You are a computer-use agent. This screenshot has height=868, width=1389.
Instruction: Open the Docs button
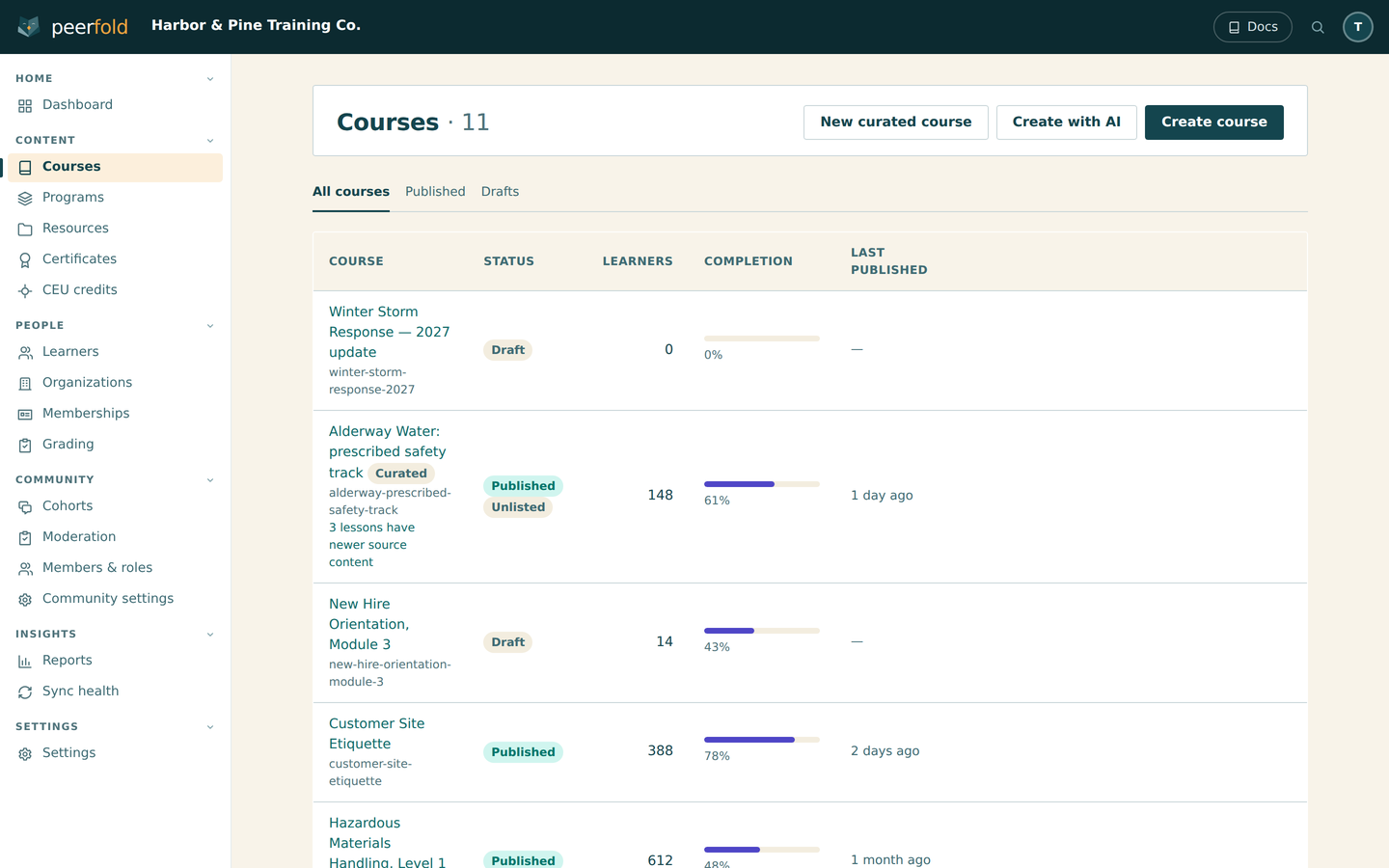point(1253,27)
